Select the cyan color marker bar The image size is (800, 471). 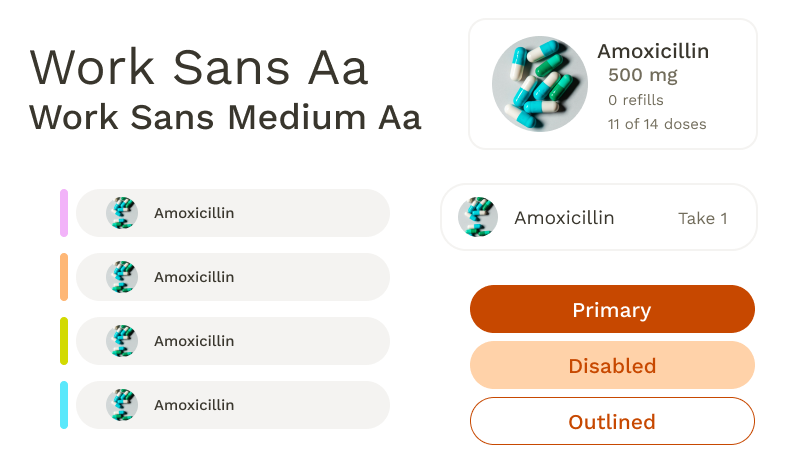(x=64, y=405)
